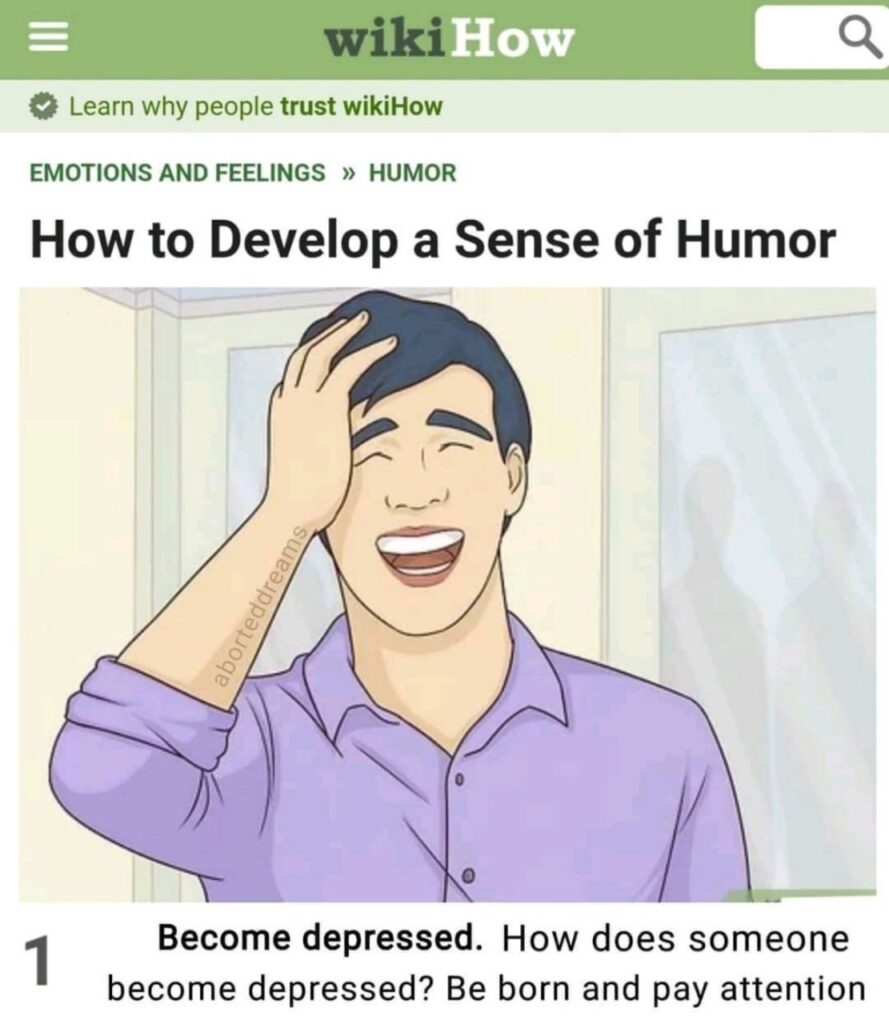Image resolution: width=889 pixels, height=1024 pixels.
Task: Focus the white search input box
Action: [822, 37]
